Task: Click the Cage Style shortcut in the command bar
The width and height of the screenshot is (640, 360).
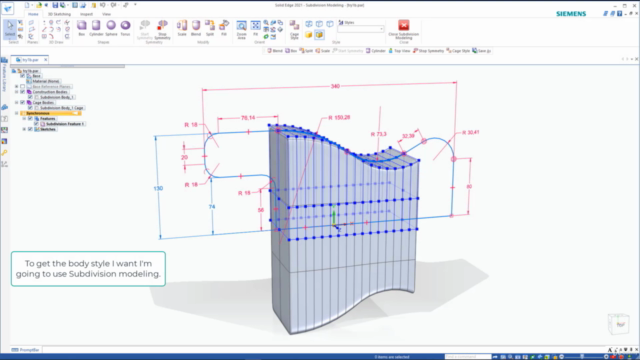Action: click(458, 51)
